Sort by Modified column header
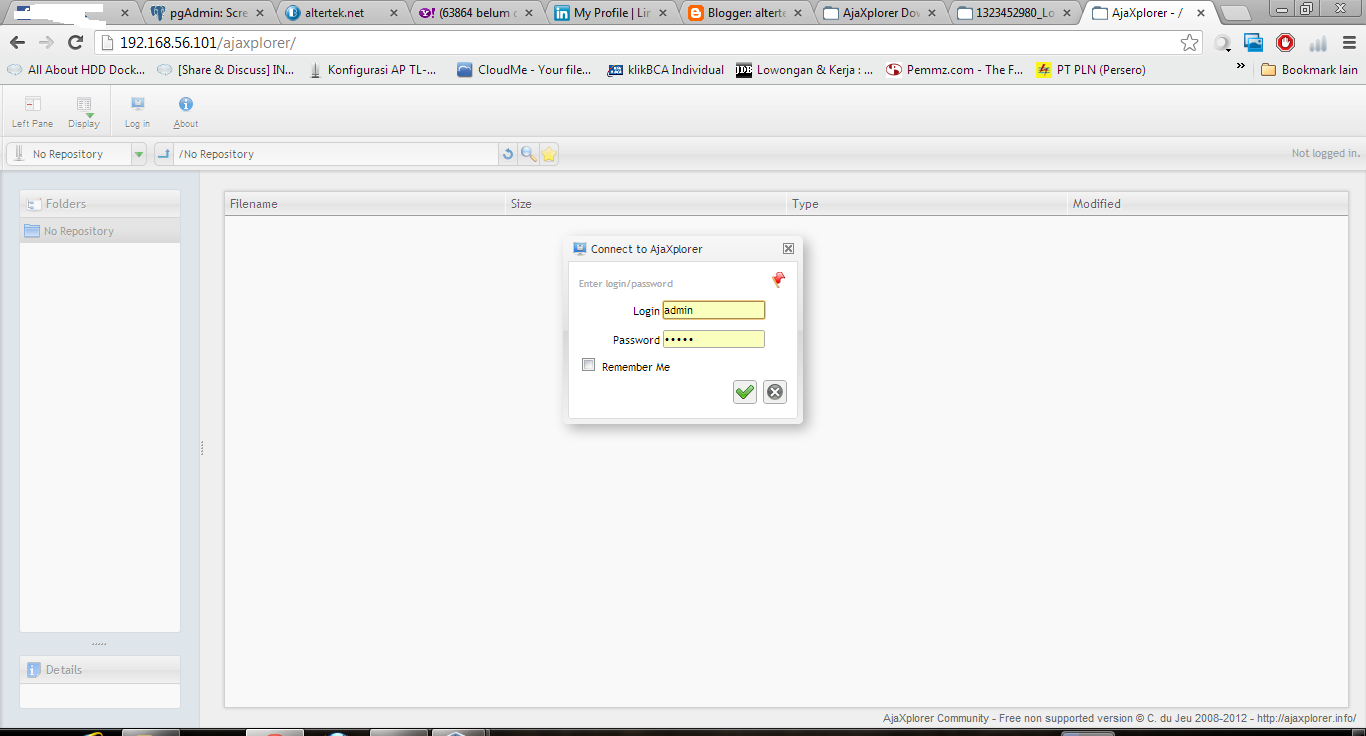This screenshot has height=736, width=1366. [x=1208, y=203]
